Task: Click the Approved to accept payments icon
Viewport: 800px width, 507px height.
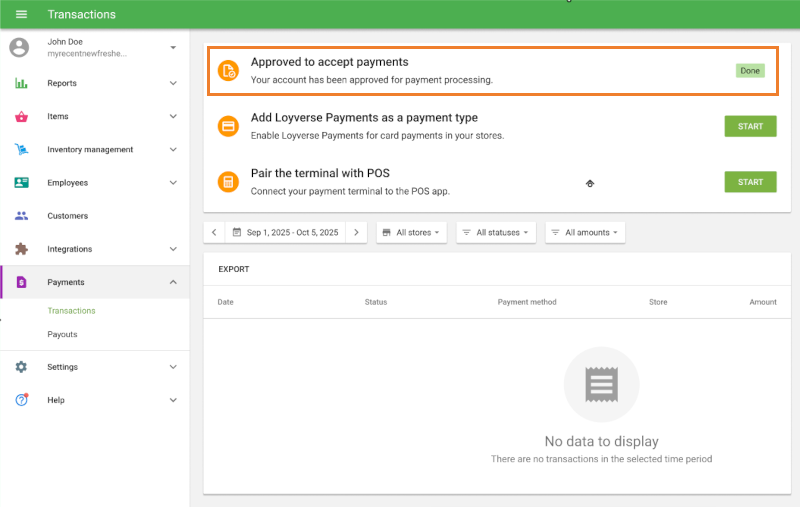Action: pyautogui.click(x=228, y=70)
